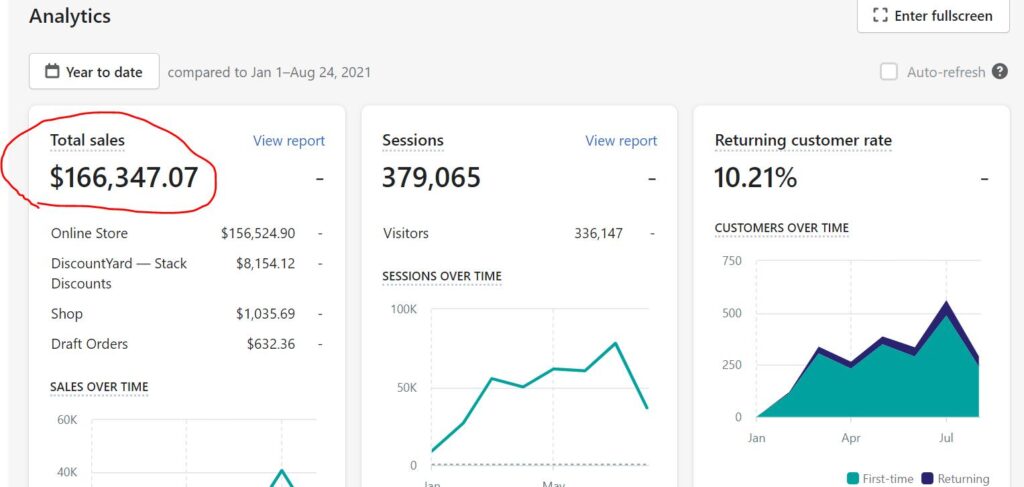Click the 10.21% returning rate value

point(756,178)
